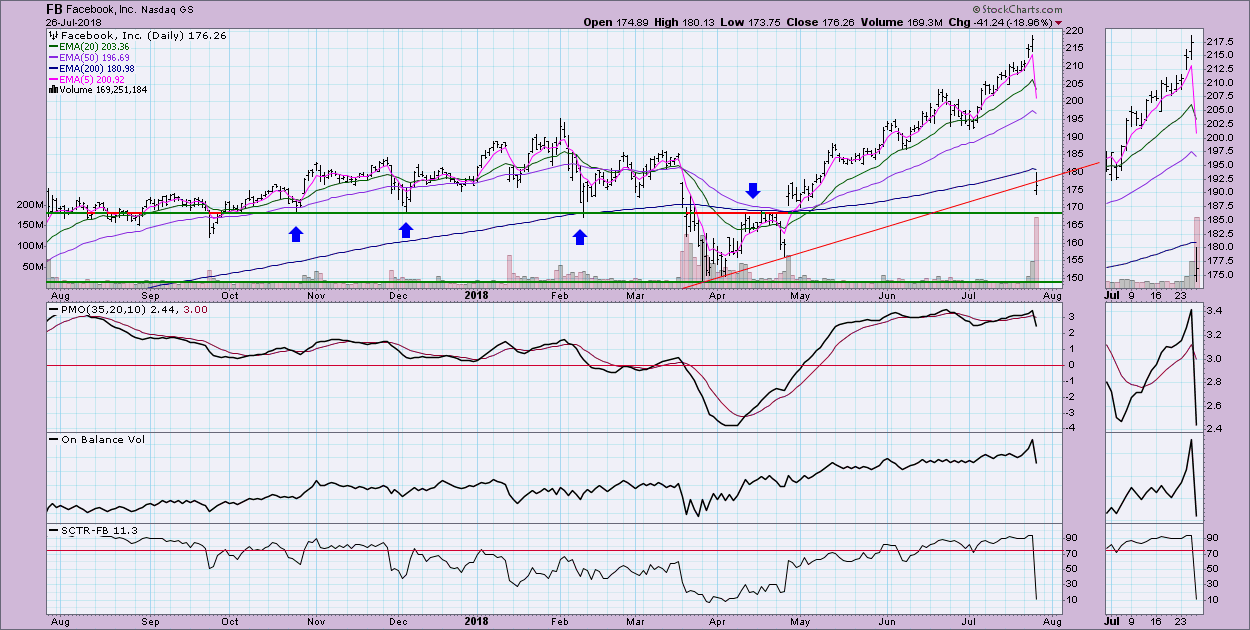The width and height of the screenshot is (1250, 630).
Task: Select the EMA(50) 196.69 legend entry
Action: coord(99,57)
